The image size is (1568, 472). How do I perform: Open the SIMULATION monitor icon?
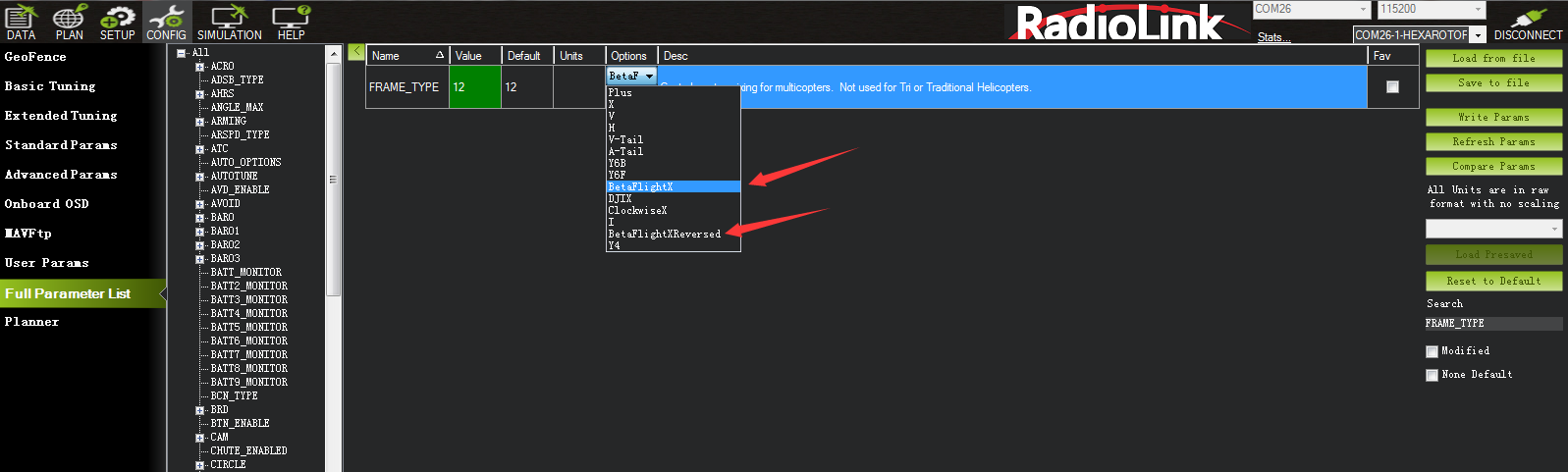pyautogui.click(x=229, y=22)
